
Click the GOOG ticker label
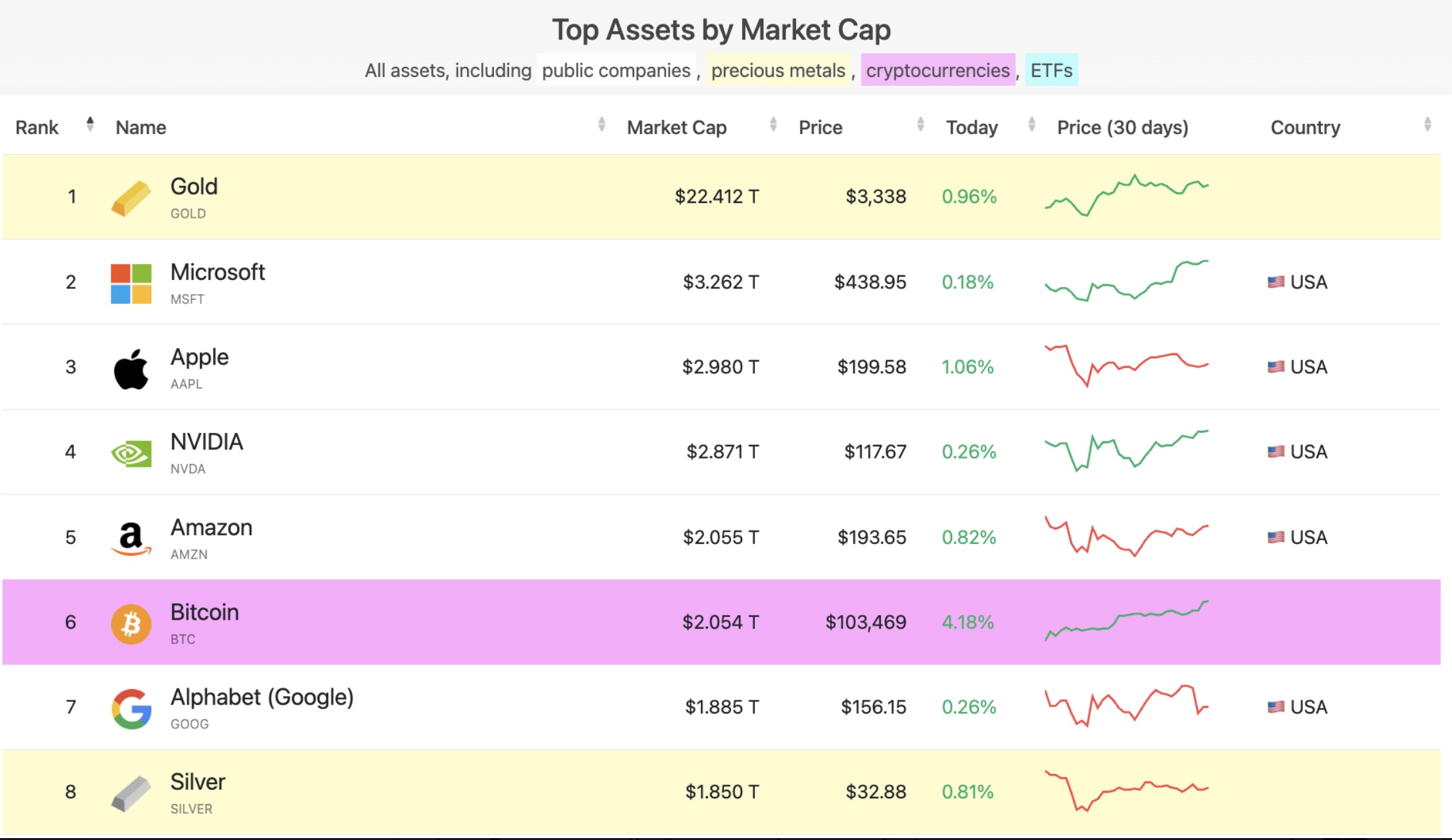tap(190, 724)
